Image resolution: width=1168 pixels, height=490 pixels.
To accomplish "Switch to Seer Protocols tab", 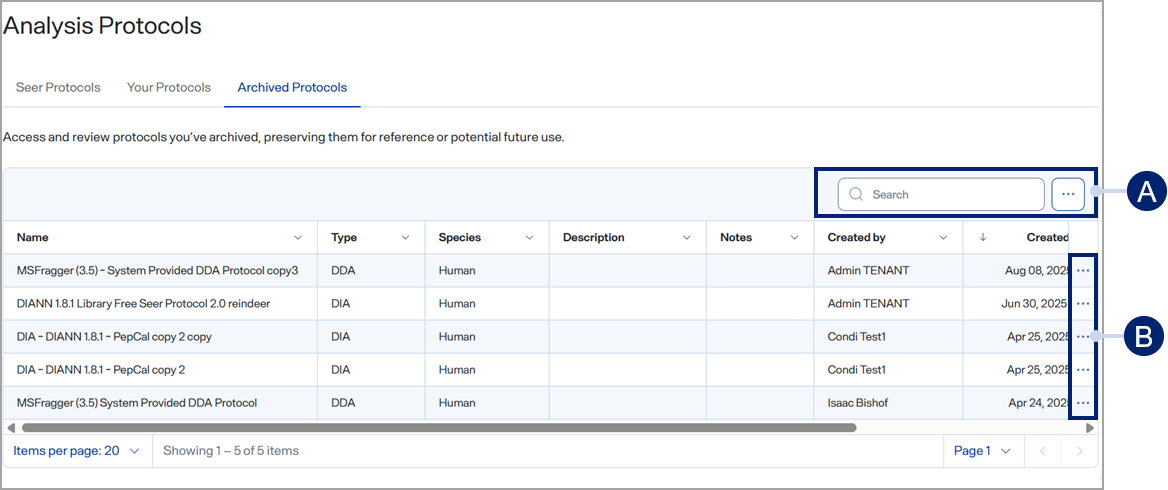I will point(58,88).
